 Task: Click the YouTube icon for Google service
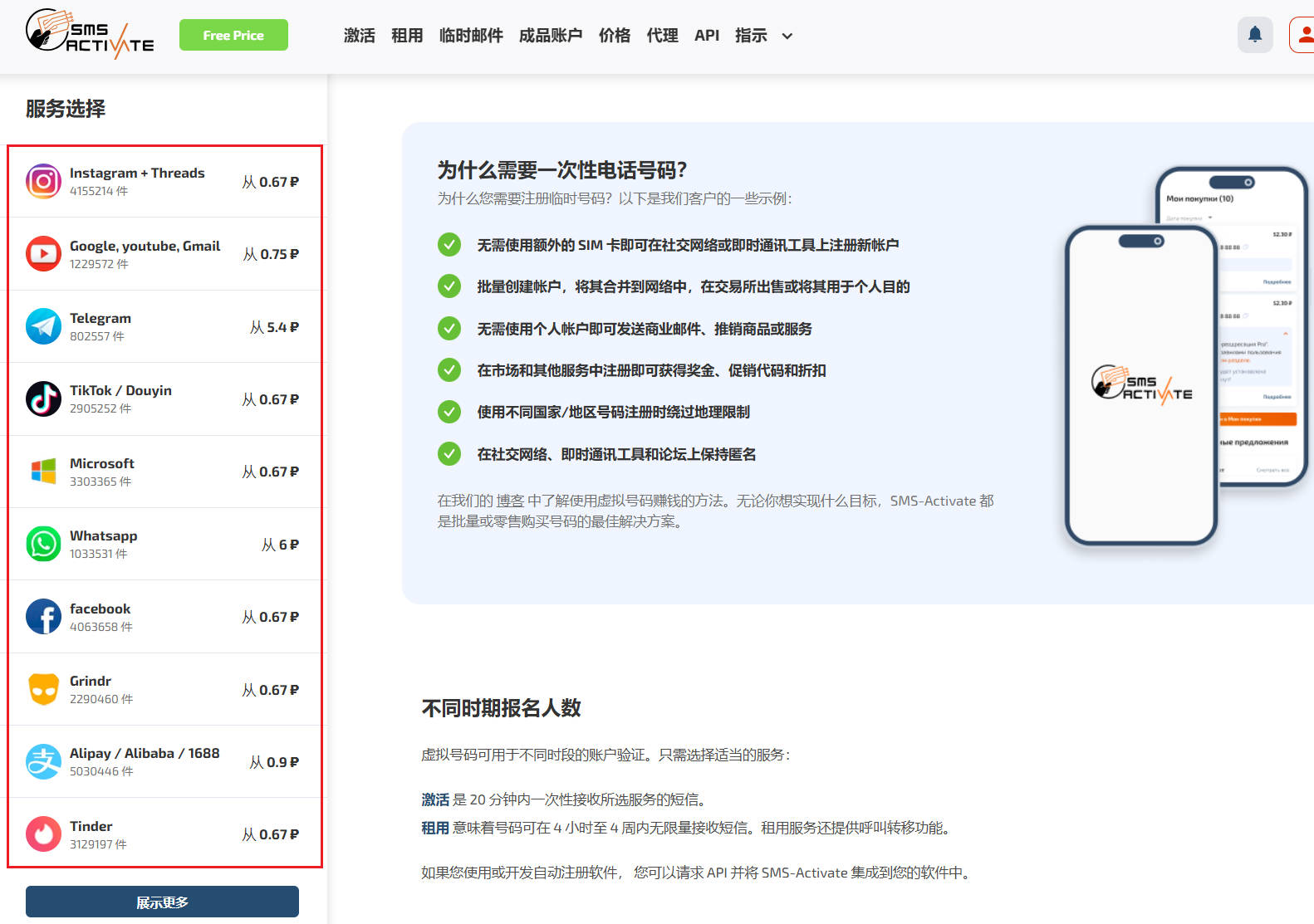(x=43, y=253)
